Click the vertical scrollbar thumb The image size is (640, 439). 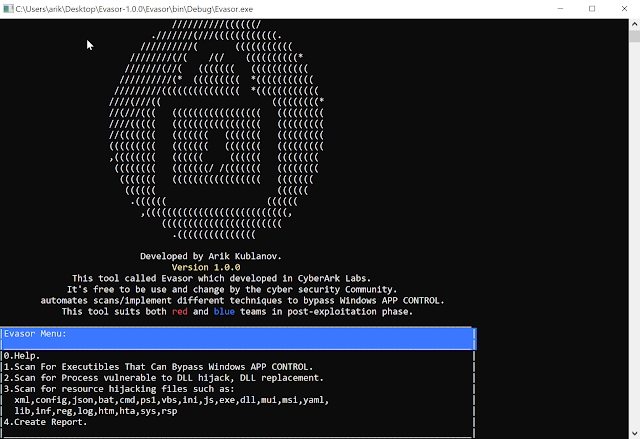[x=634, y=36]
